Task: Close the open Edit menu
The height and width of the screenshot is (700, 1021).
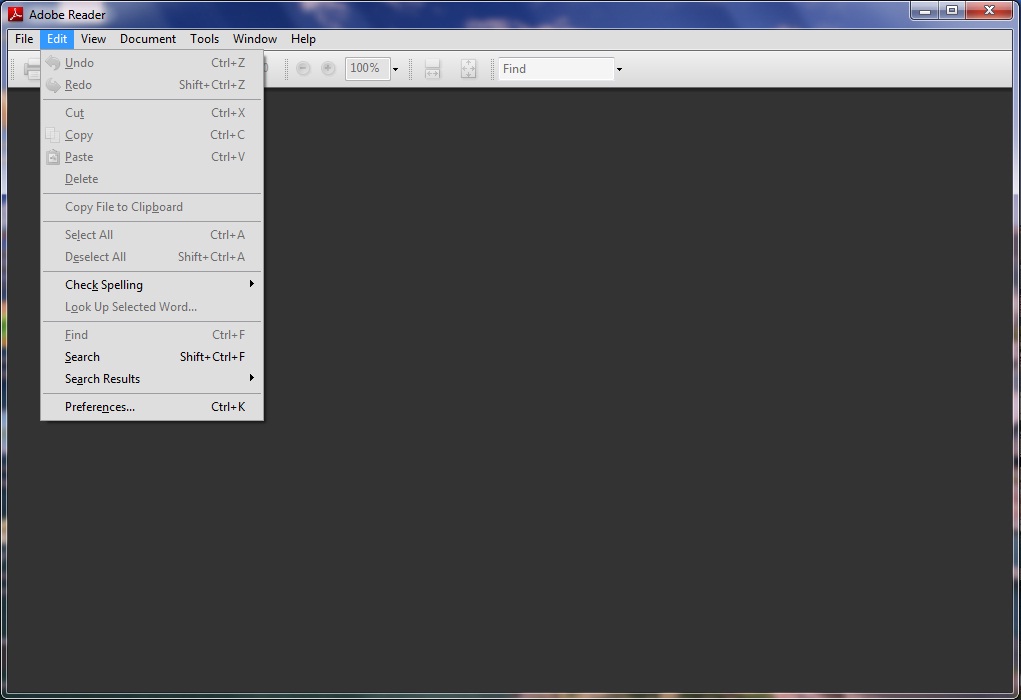Action: (x=57, y=39)
